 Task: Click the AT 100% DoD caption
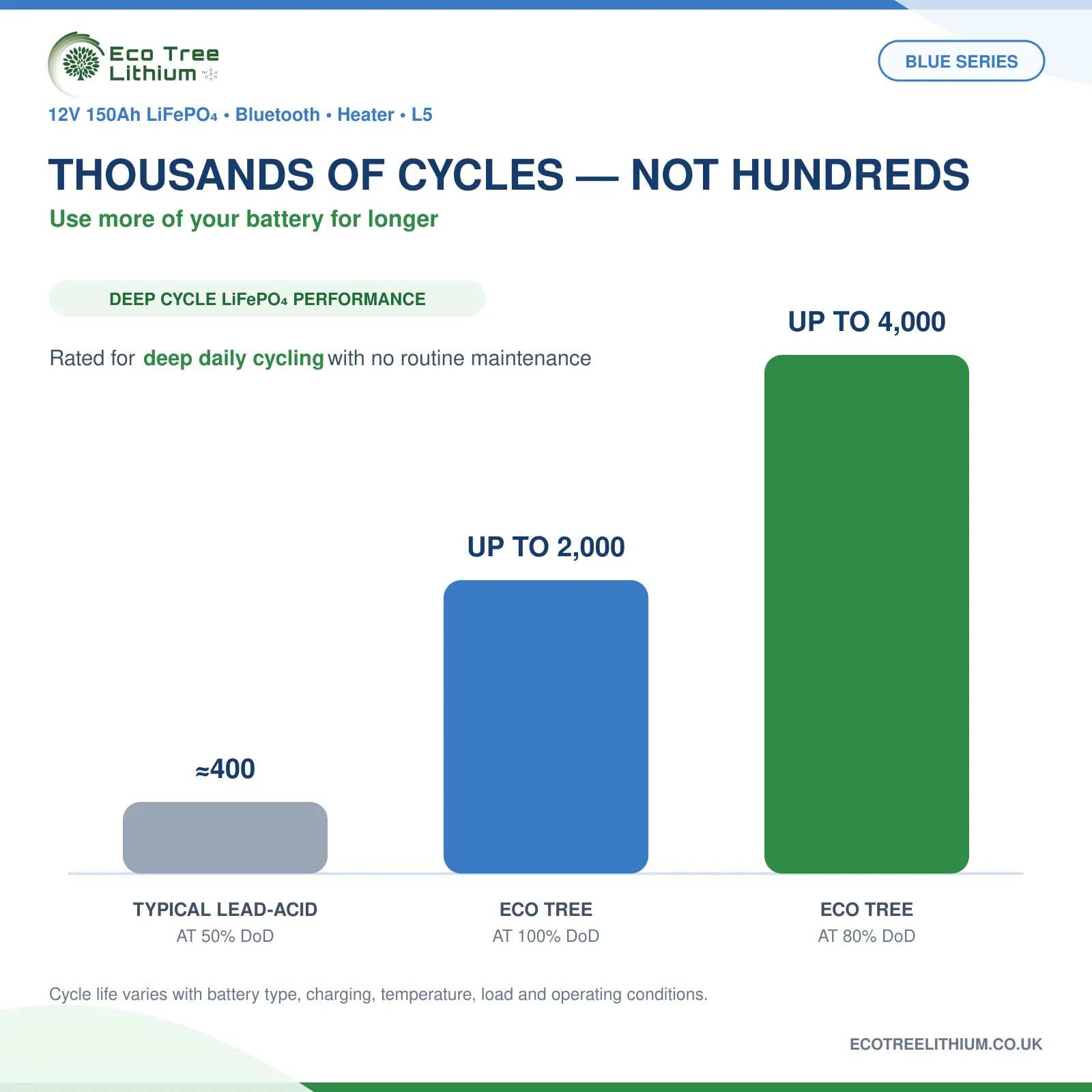click(x=546, y=936)
